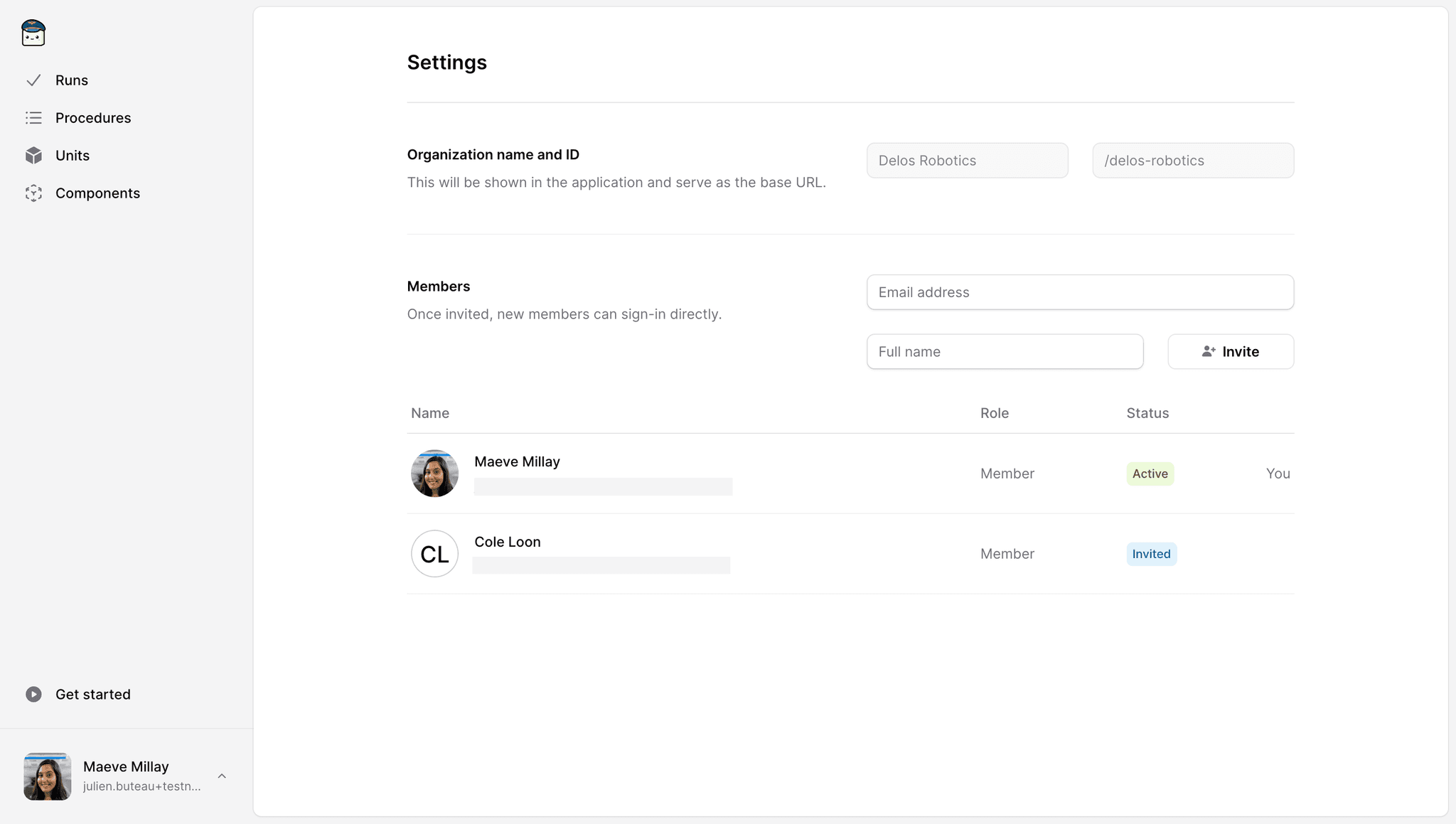Image resolution: width=1456 pixels, height=824 pixels.
Task: Click the Components icon in sidebar
Action: pos(34,192)
